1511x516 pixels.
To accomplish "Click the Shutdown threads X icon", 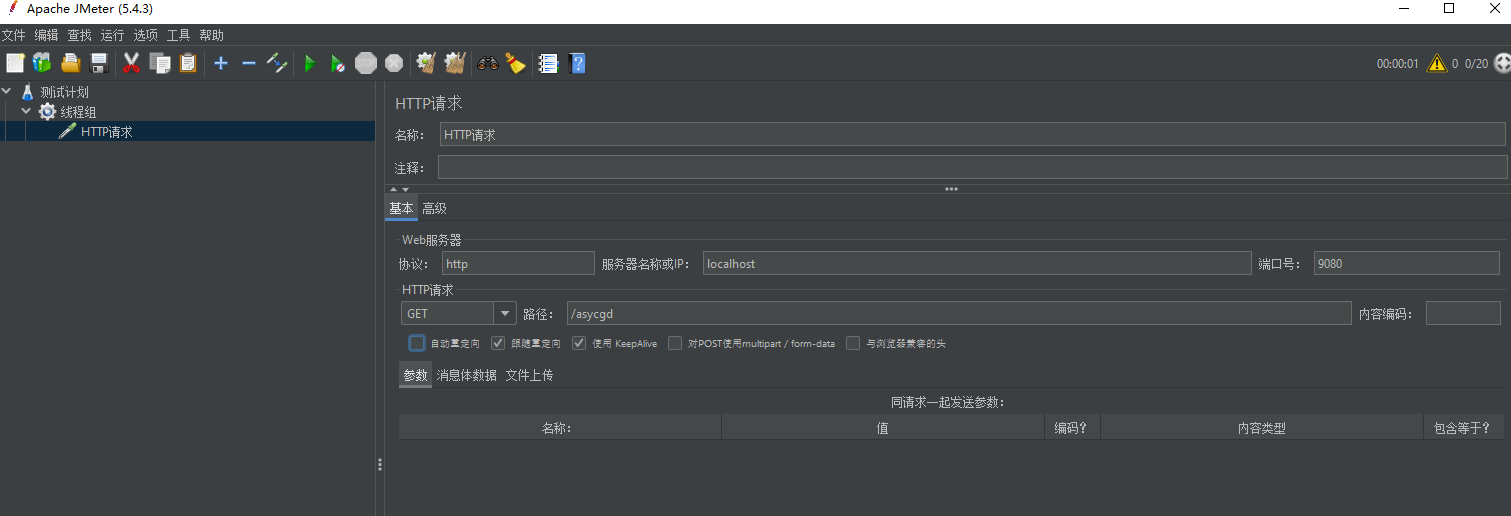I will point(394,63).
